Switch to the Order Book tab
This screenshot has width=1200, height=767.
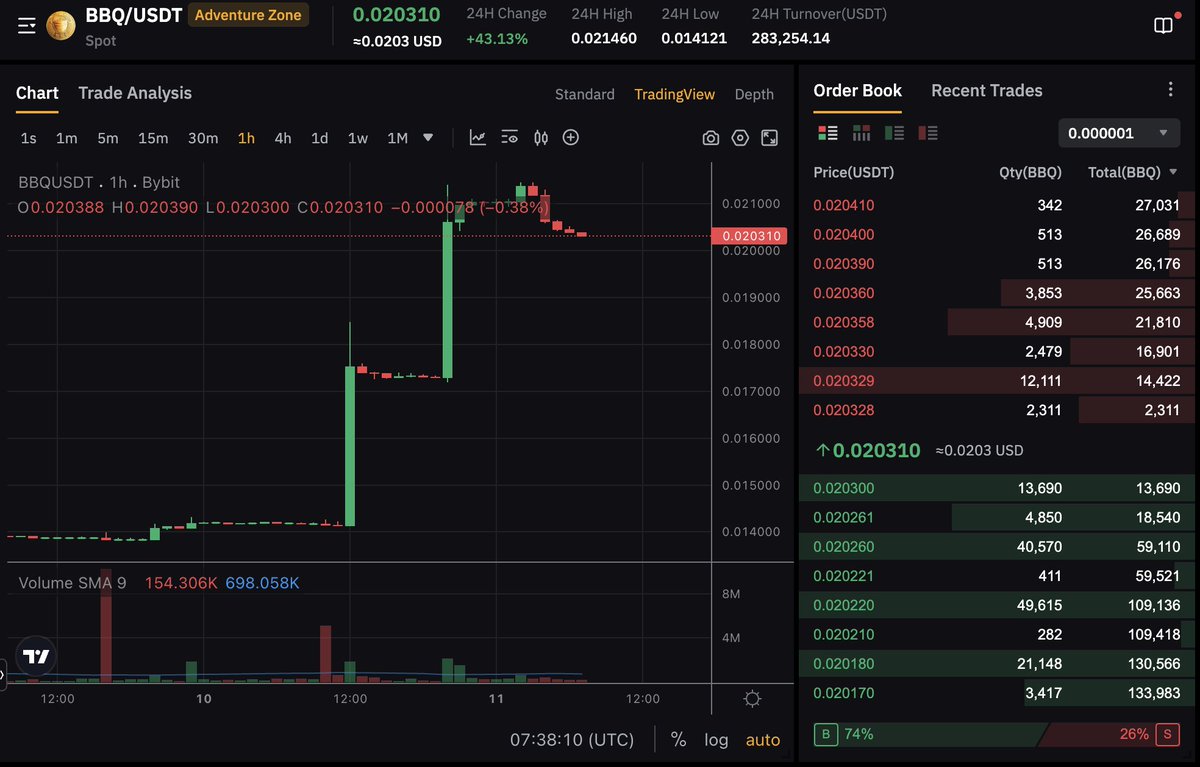point(858,90)
